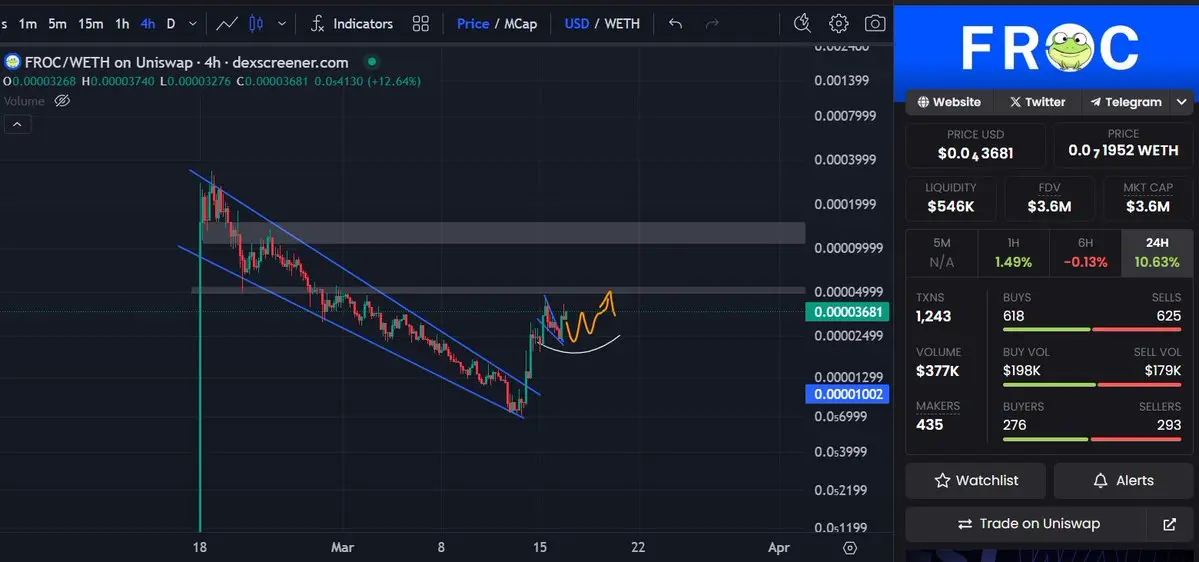
Task: Click the undo arrow icon
Action: point(675,24)
